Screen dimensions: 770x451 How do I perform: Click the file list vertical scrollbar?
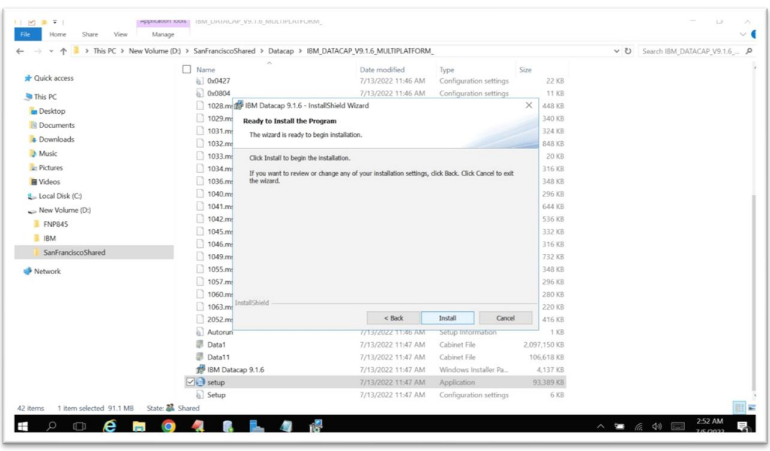[x=754, y=292]
